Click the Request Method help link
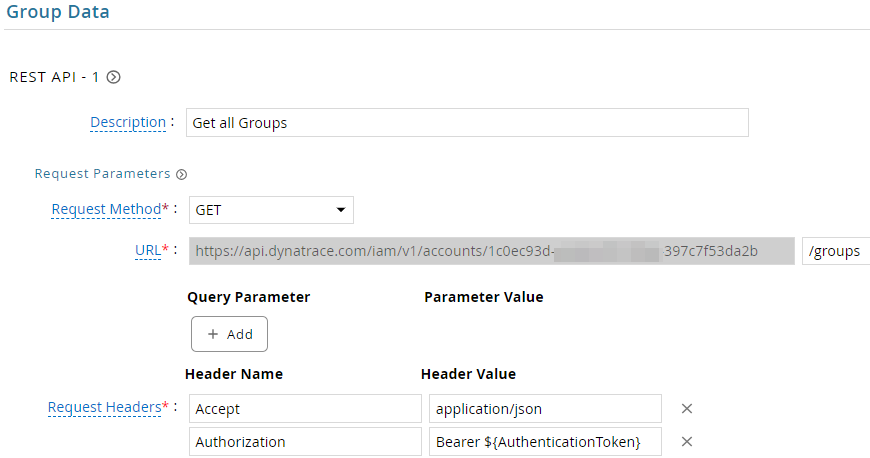The image size is (870, 458). click(106, 209)
